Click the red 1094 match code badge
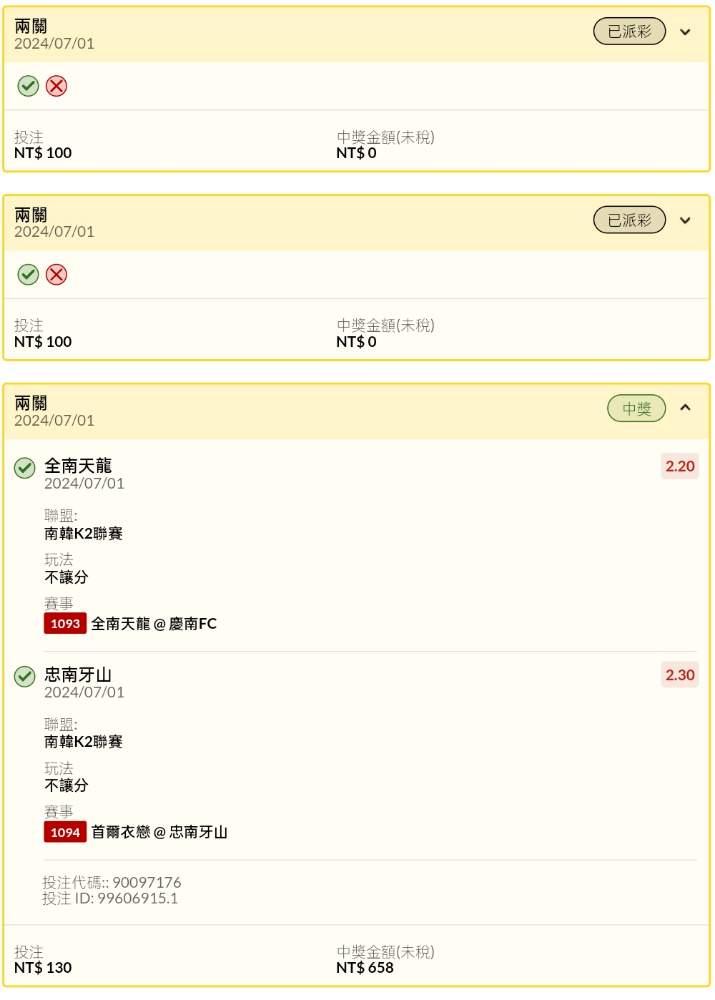 pyautogui.click(x=65, y=832)
